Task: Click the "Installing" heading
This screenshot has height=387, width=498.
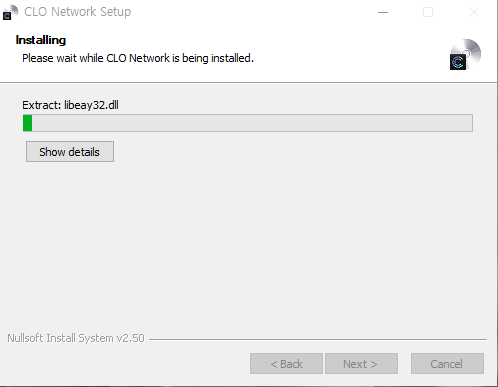Action: click(x=41, y=40)
